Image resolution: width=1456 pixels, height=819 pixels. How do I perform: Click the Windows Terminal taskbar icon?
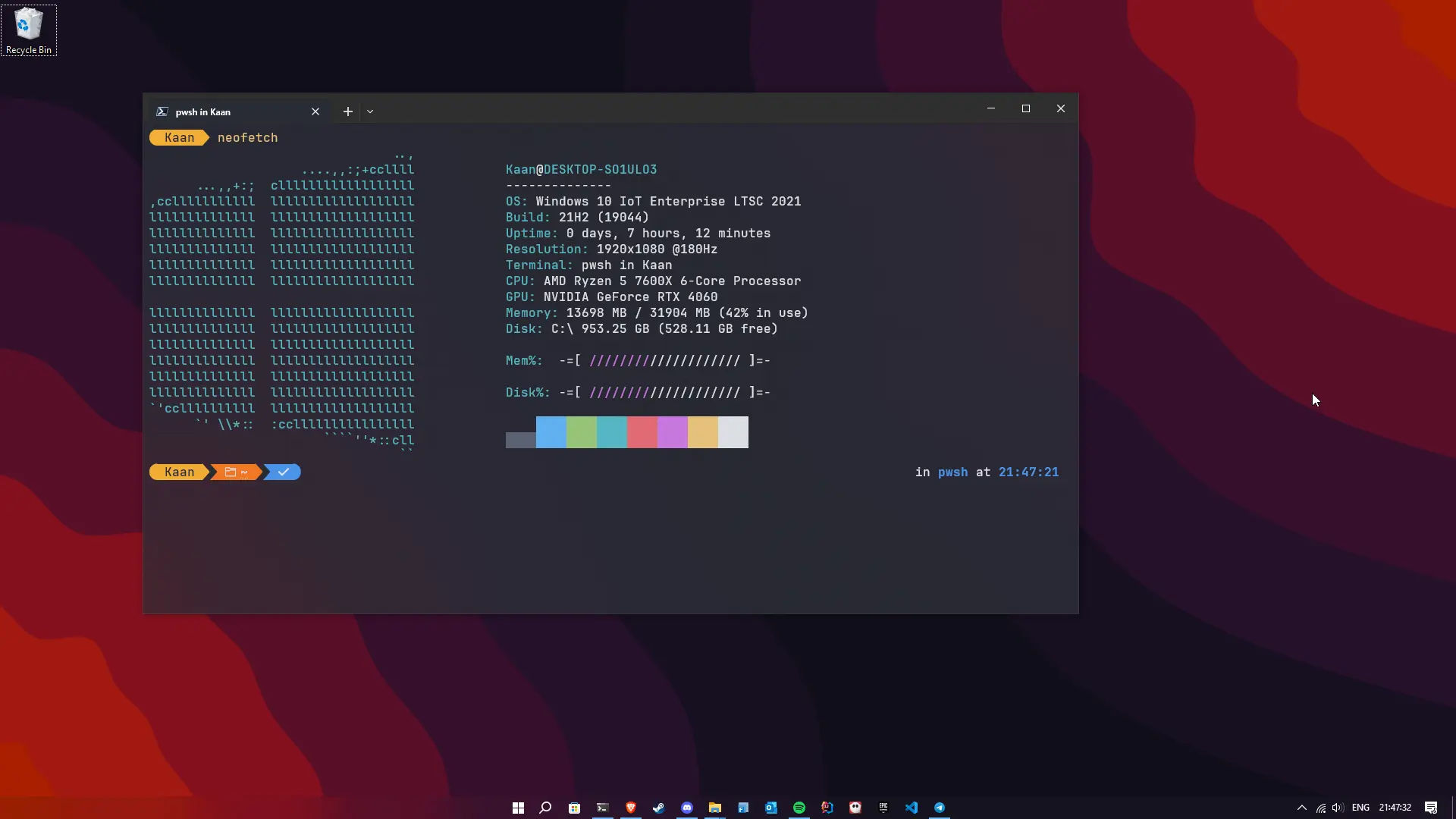(602, 808)
